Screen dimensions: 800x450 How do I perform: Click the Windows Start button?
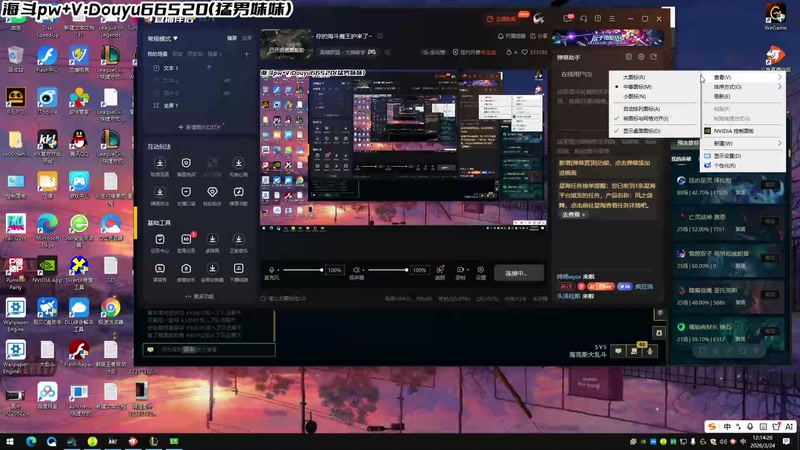10,441
